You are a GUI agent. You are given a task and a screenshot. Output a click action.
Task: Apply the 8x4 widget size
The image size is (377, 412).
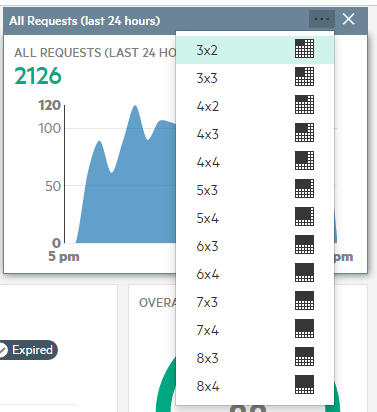click(x=255, y=386)
